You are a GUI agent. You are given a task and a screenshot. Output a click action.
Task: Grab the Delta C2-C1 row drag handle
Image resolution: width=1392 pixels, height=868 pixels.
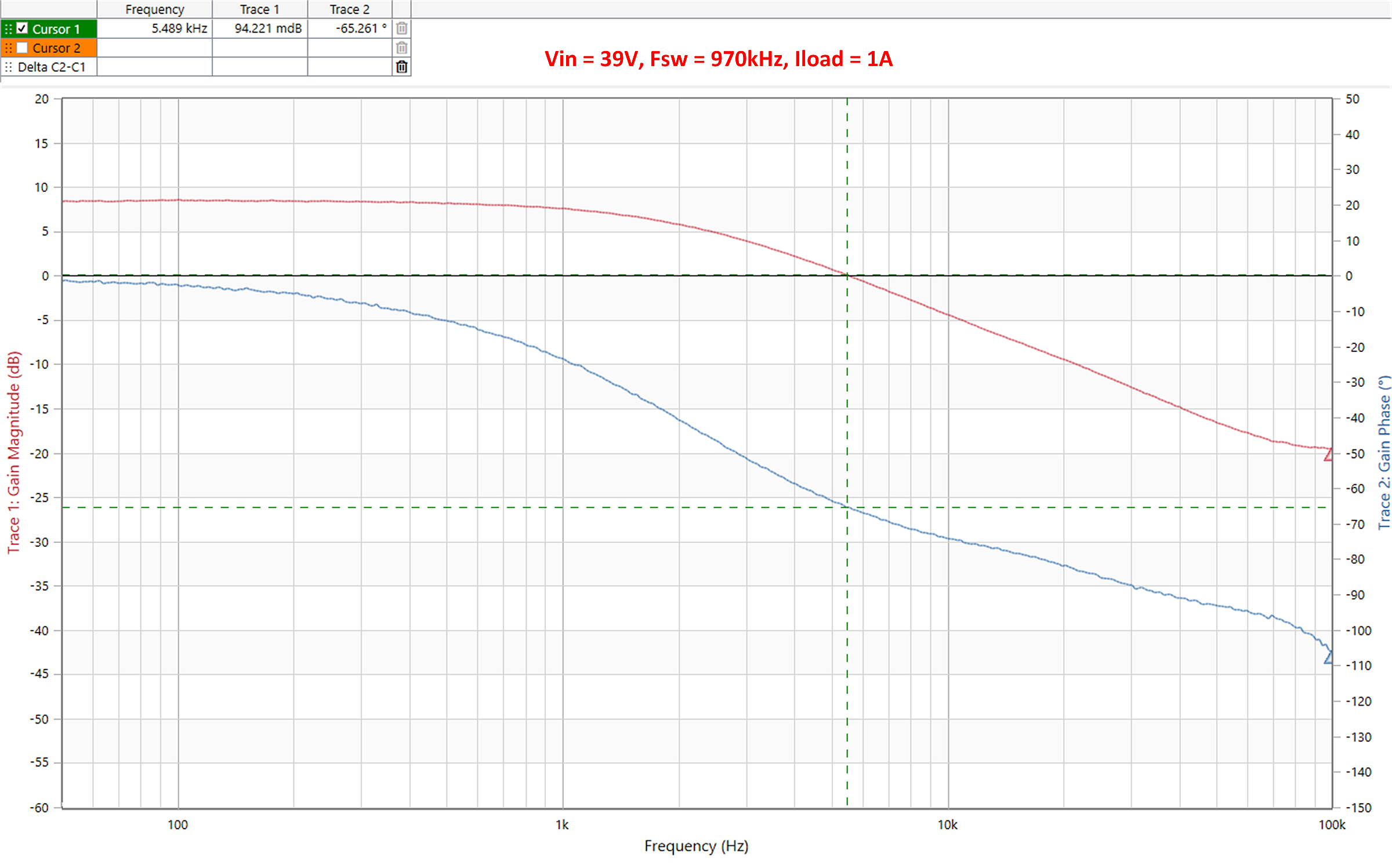pos(8,67)
